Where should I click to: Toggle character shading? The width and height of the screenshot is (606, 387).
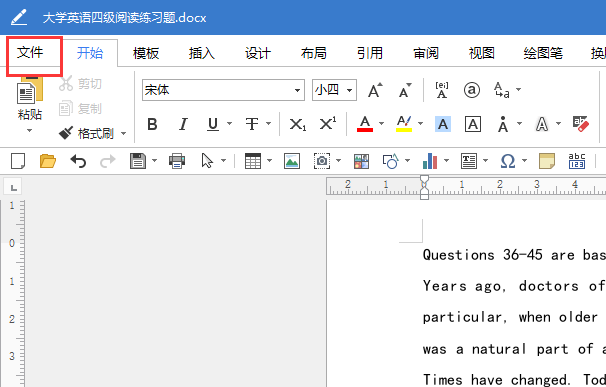point(443,124)
